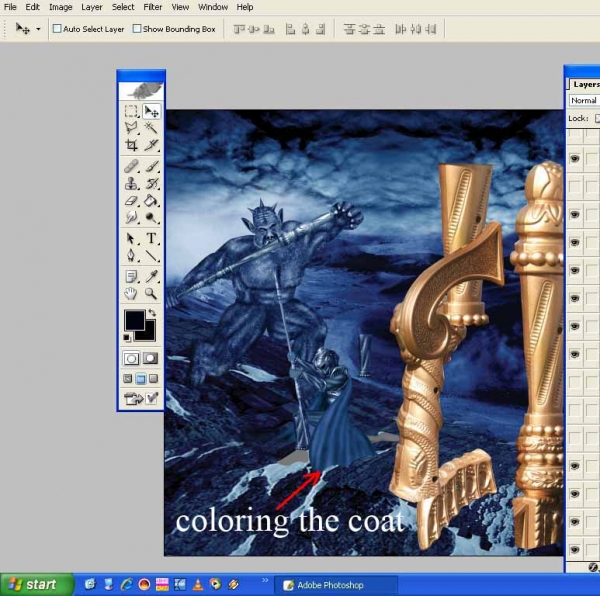The image size is (600, 596).
Task: Open the Layer menu
Action: (x=92, y=7)
